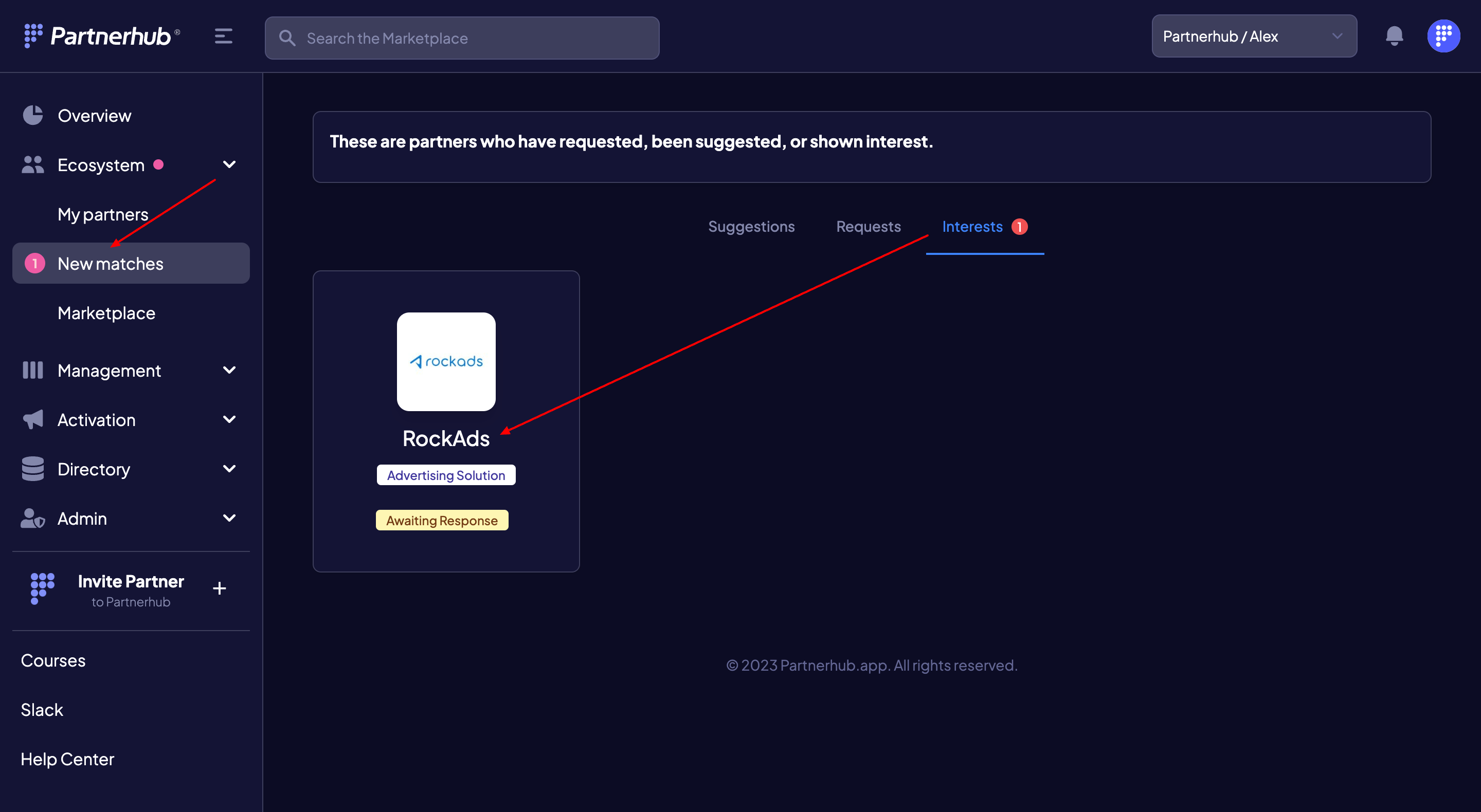Click the Advertising Solution tag

tap(445, 475)
